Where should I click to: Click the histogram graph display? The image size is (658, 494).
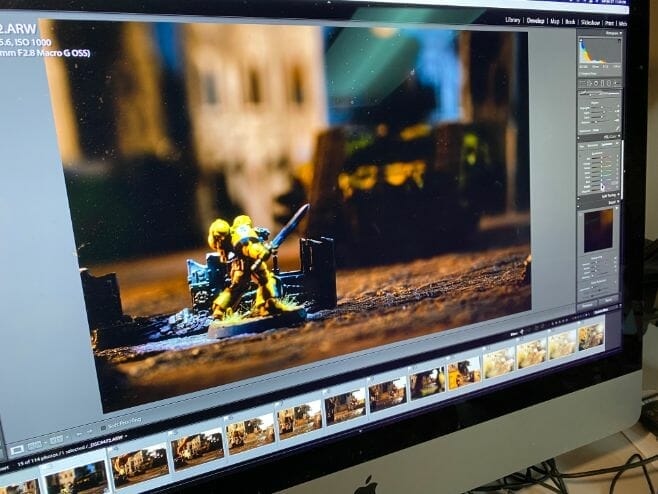point(600,50)
